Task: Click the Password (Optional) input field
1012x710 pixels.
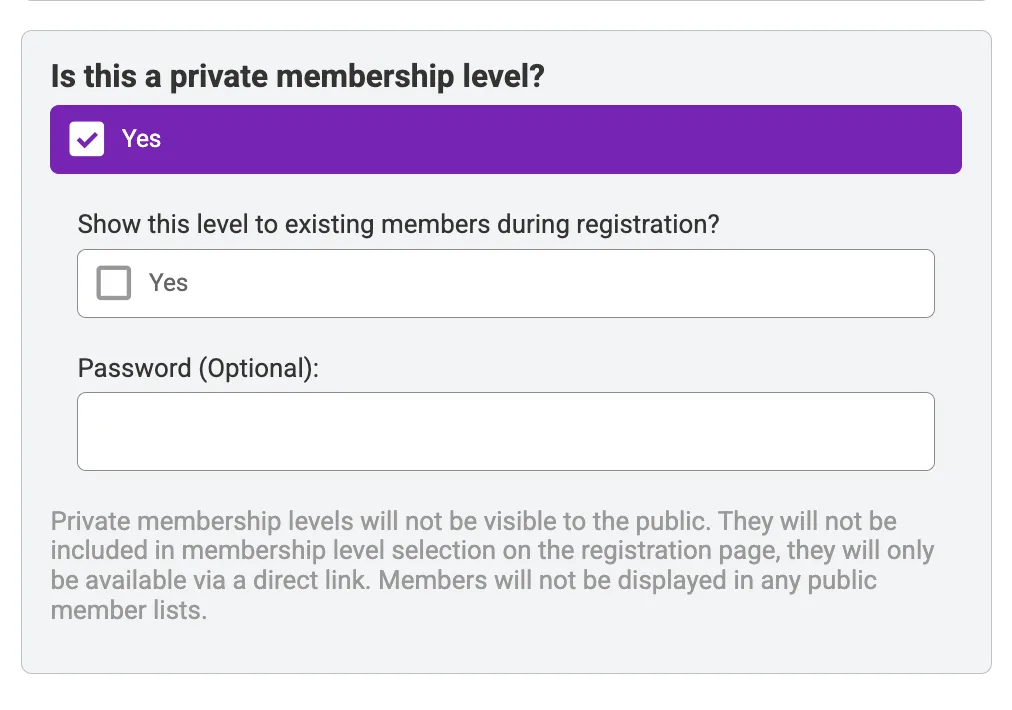Action: 505,431
